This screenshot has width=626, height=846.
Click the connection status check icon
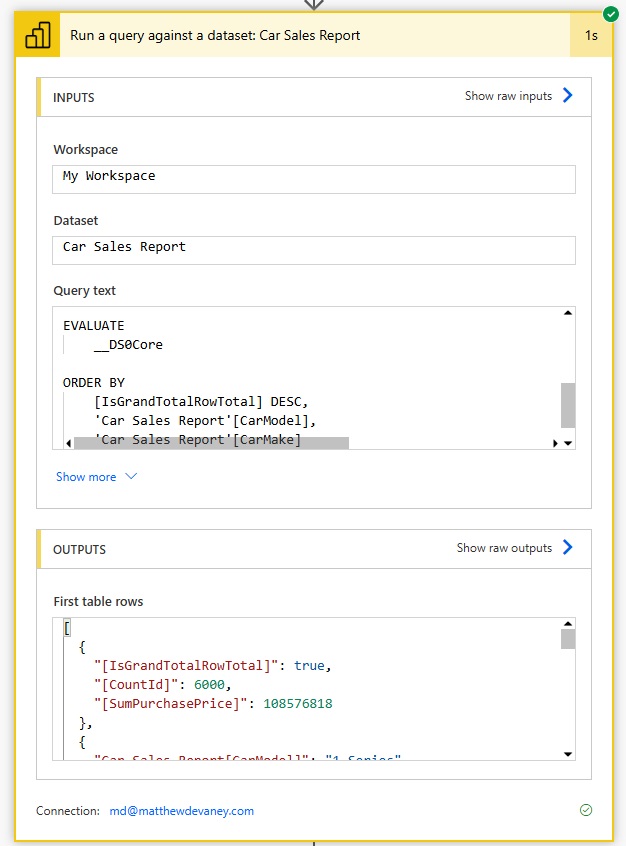coord(586,810)
